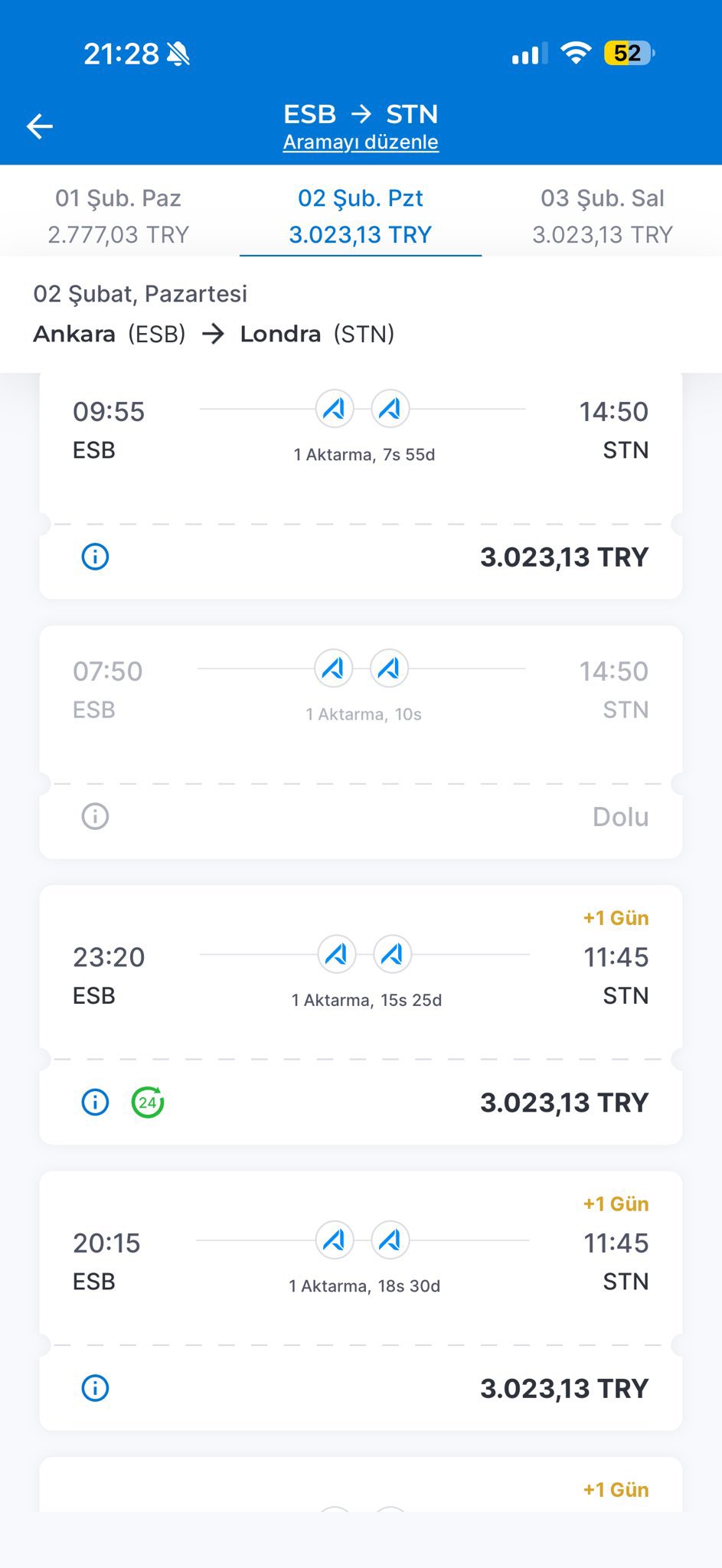This screenshot has width=722, height=1568.
Task: Open info icon for the 20:15 flight
Action: tap(95, 1388)
